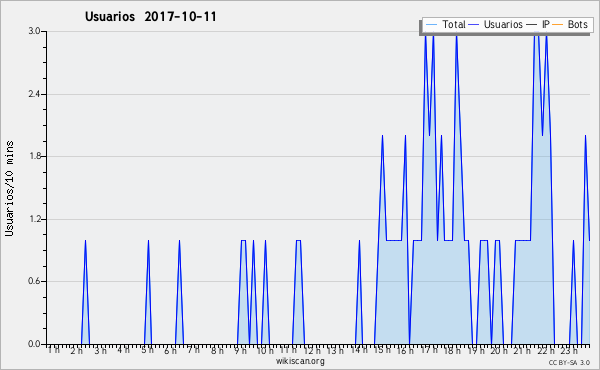Select the 'Total' legend entry

coord(445,24)
